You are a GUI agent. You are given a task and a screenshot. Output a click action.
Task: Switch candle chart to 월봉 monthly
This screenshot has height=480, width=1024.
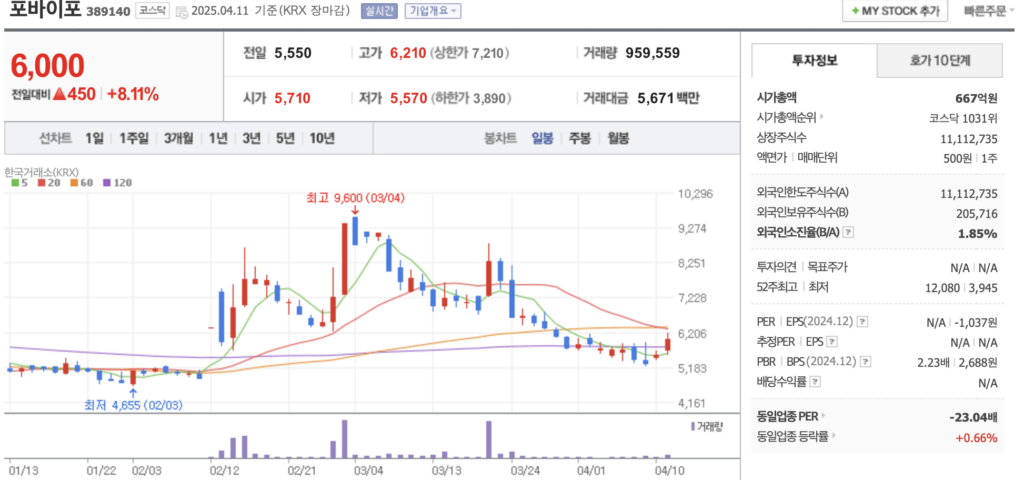pos(617,138)
